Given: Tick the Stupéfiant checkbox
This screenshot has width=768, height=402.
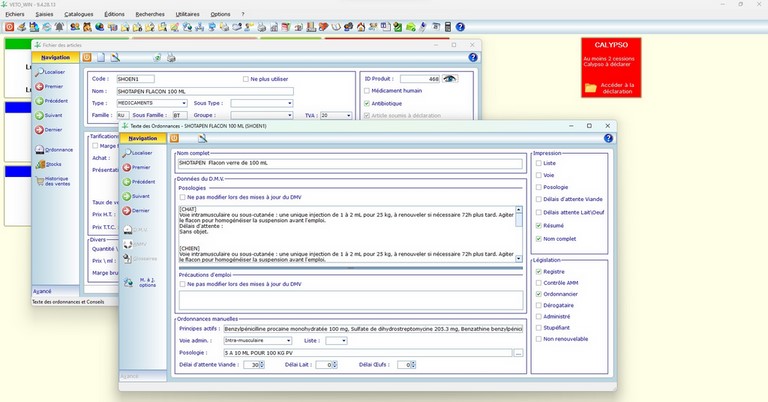Looking at the screenshot, I should pyautogui.click(x=538, y=326).
